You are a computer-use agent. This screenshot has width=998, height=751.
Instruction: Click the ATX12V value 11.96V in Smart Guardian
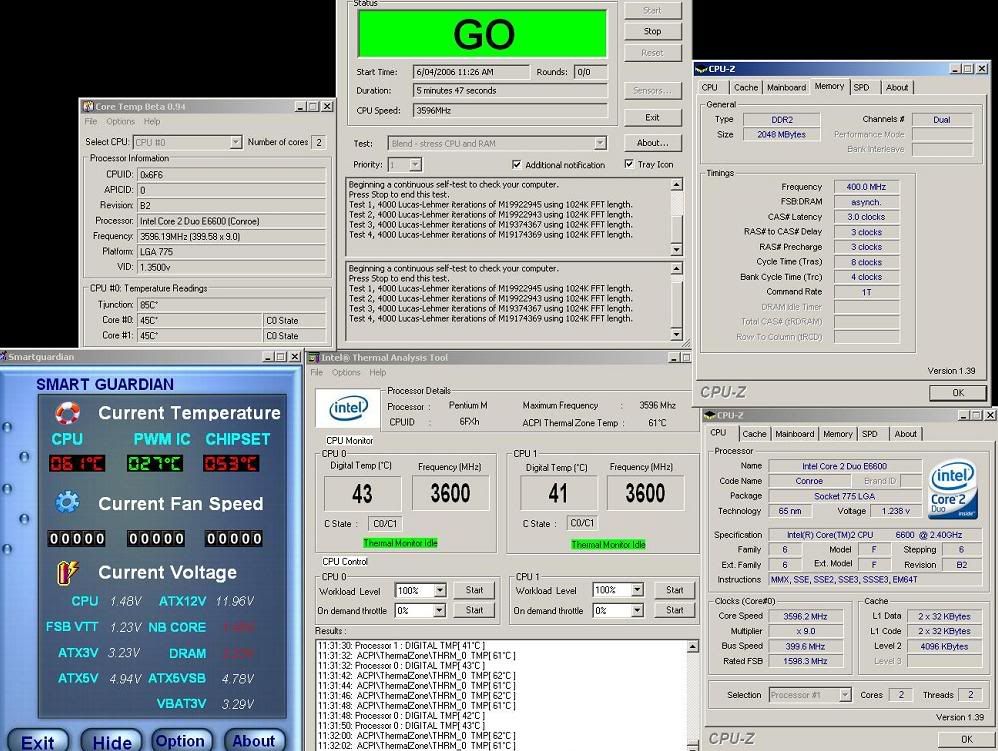[x=235, y=601]
